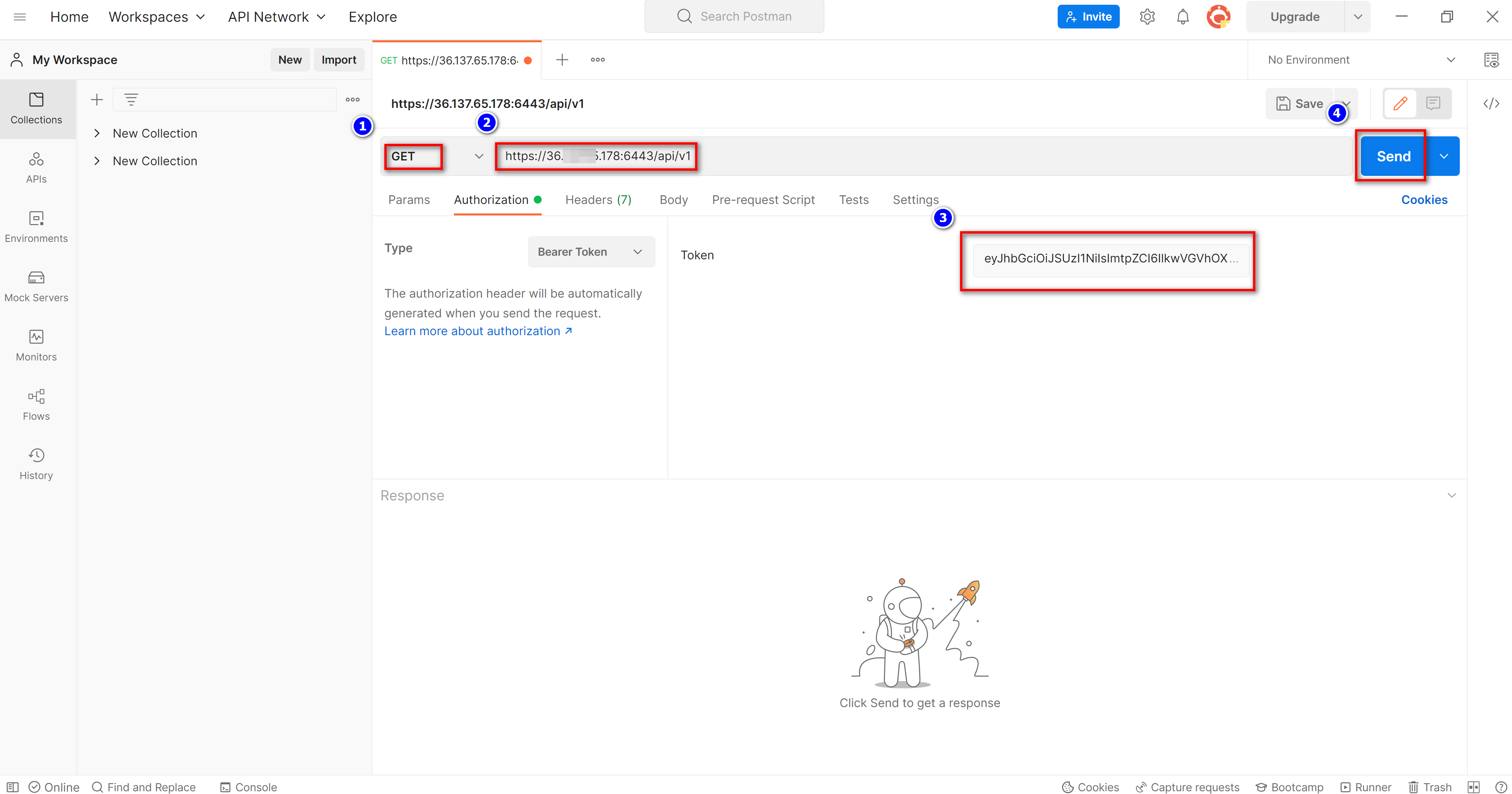The width and height of the screenshot is (1512, 794).
Task: Open the help icon in status bar
Action: 1501,787
